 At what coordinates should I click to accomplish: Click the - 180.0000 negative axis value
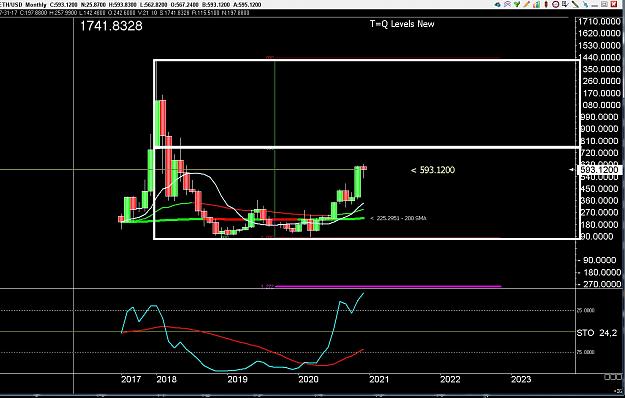point(599,273)
